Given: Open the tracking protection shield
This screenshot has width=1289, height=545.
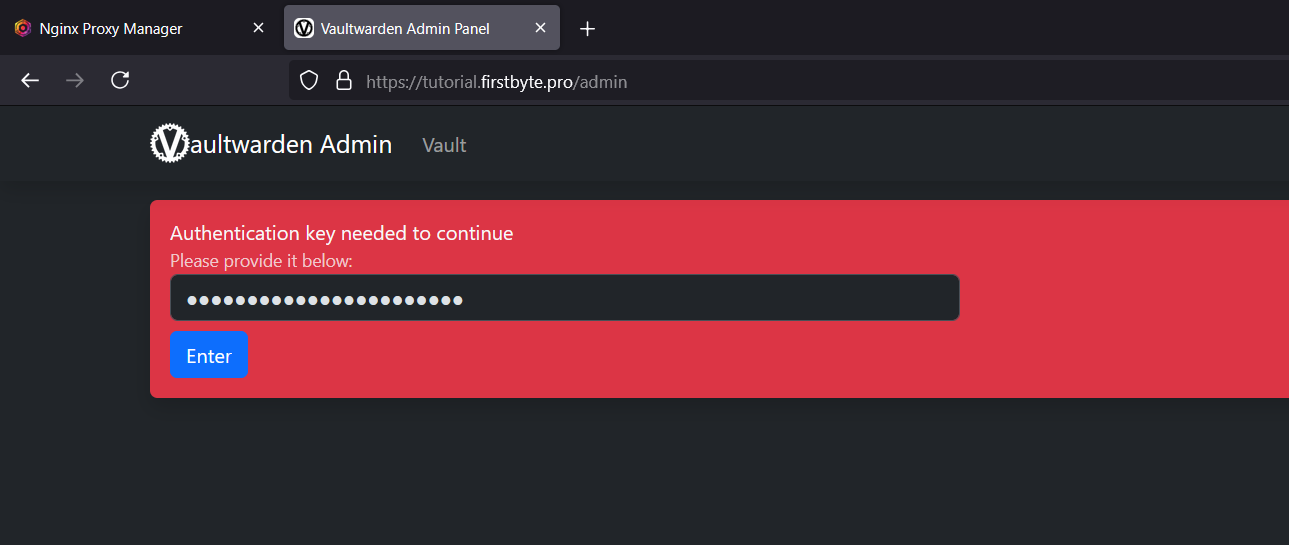Looking at the screenshot, I should [309, 81].
